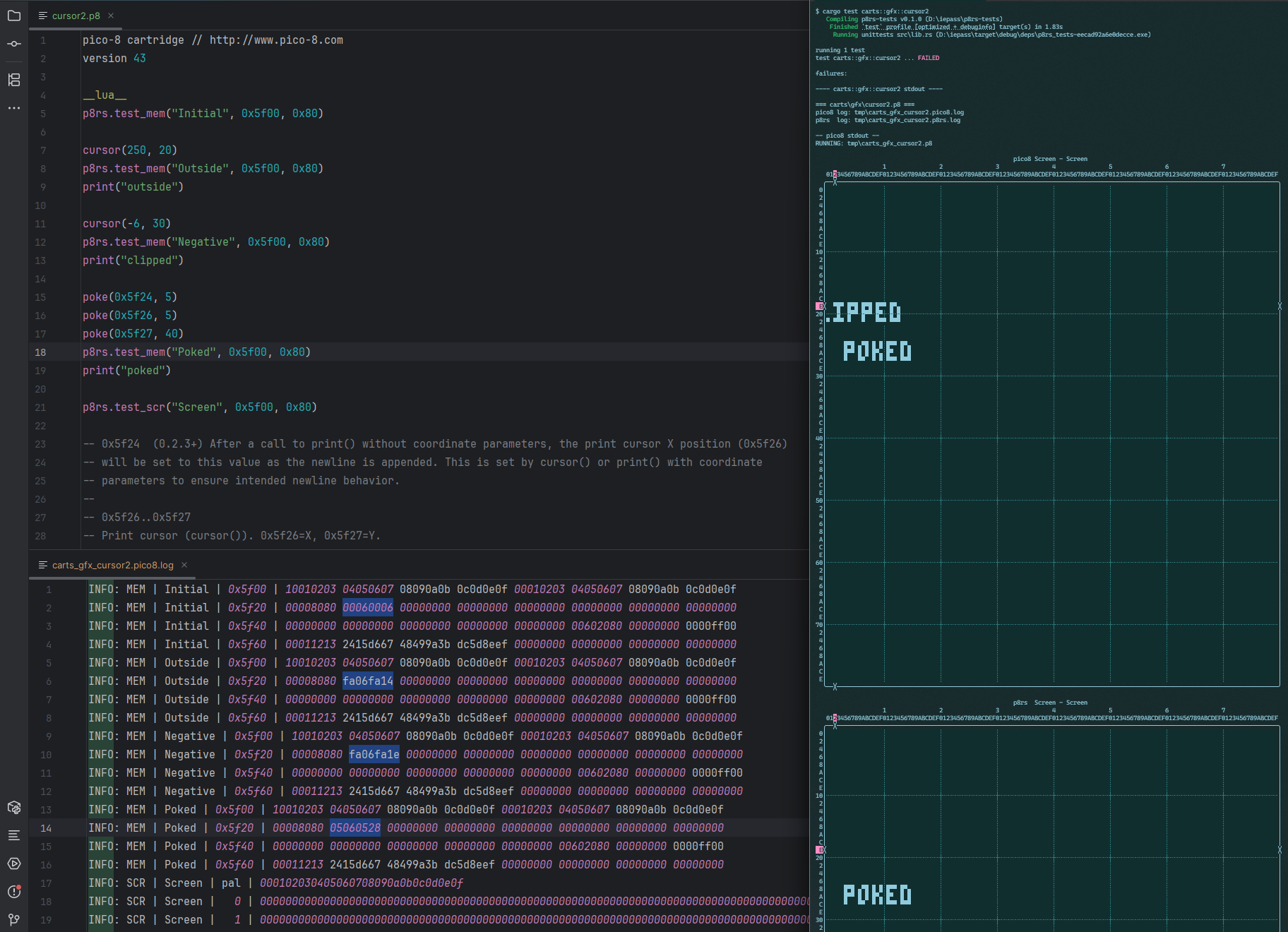Image resolution: width=1288 pixels, height=932 pixels.
Task: Show the Structure tool window
Action: [x=14, y=80]
